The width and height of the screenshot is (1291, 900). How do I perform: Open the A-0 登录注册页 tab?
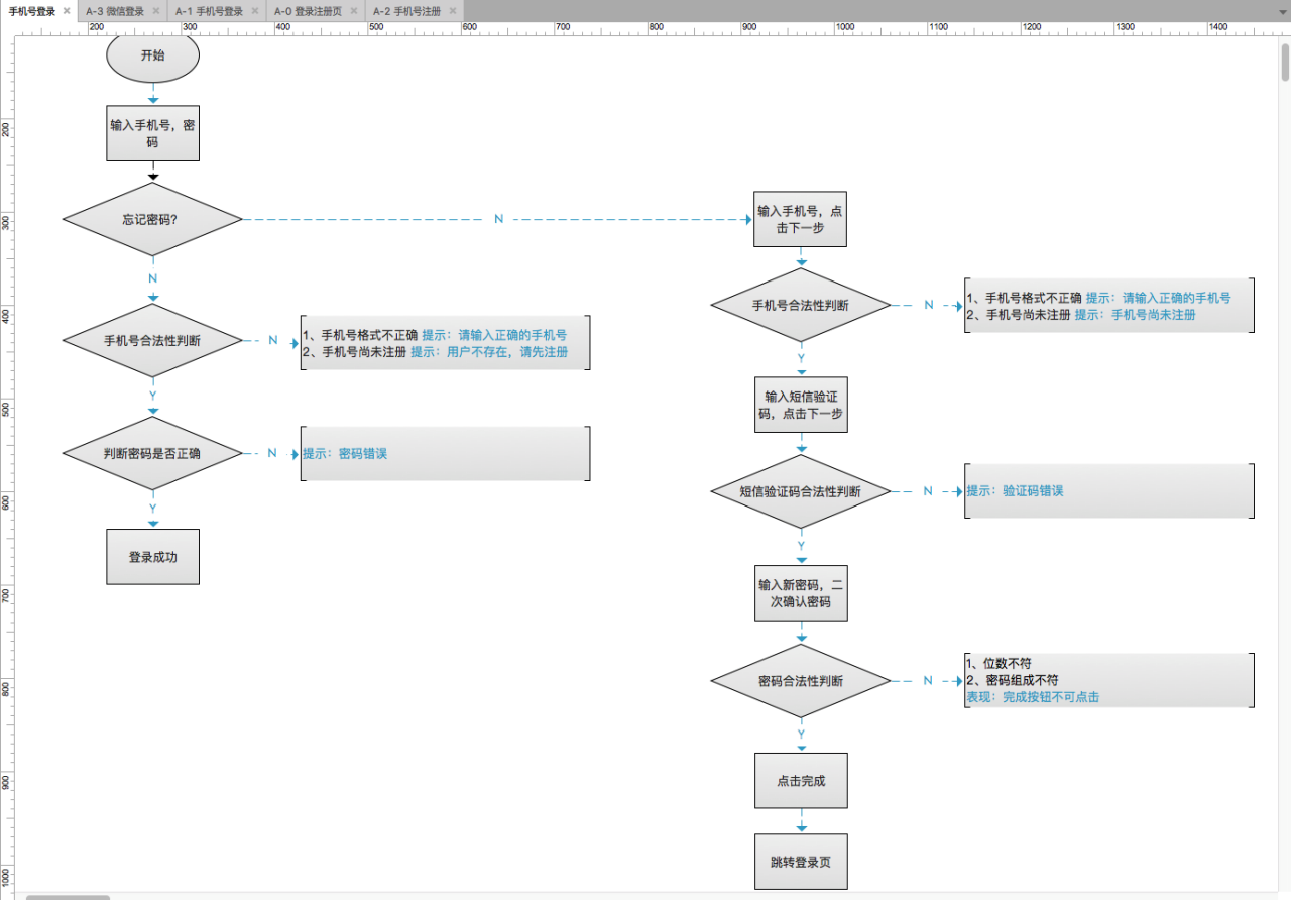click(x=310, y=11)
